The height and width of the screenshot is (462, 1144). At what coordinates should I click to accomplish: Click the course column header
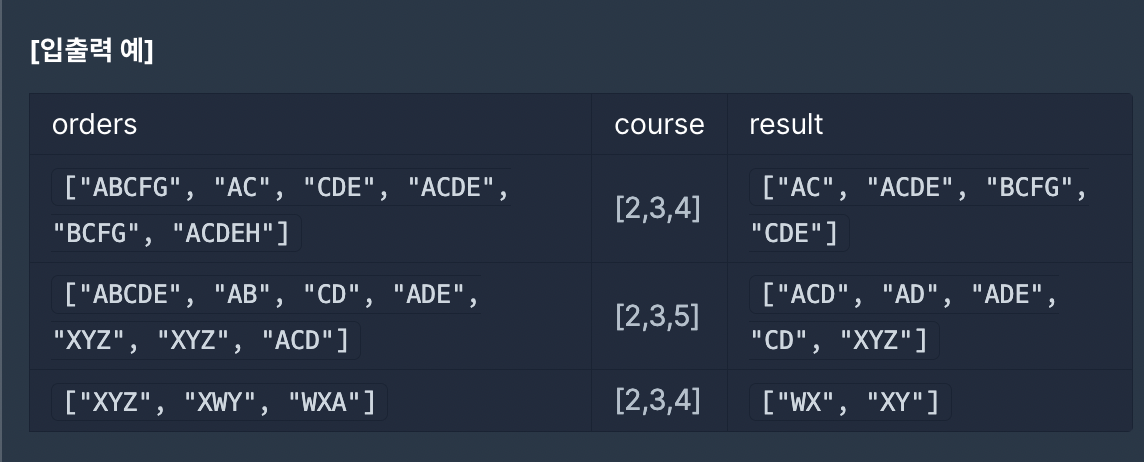[x=659, y=124]
